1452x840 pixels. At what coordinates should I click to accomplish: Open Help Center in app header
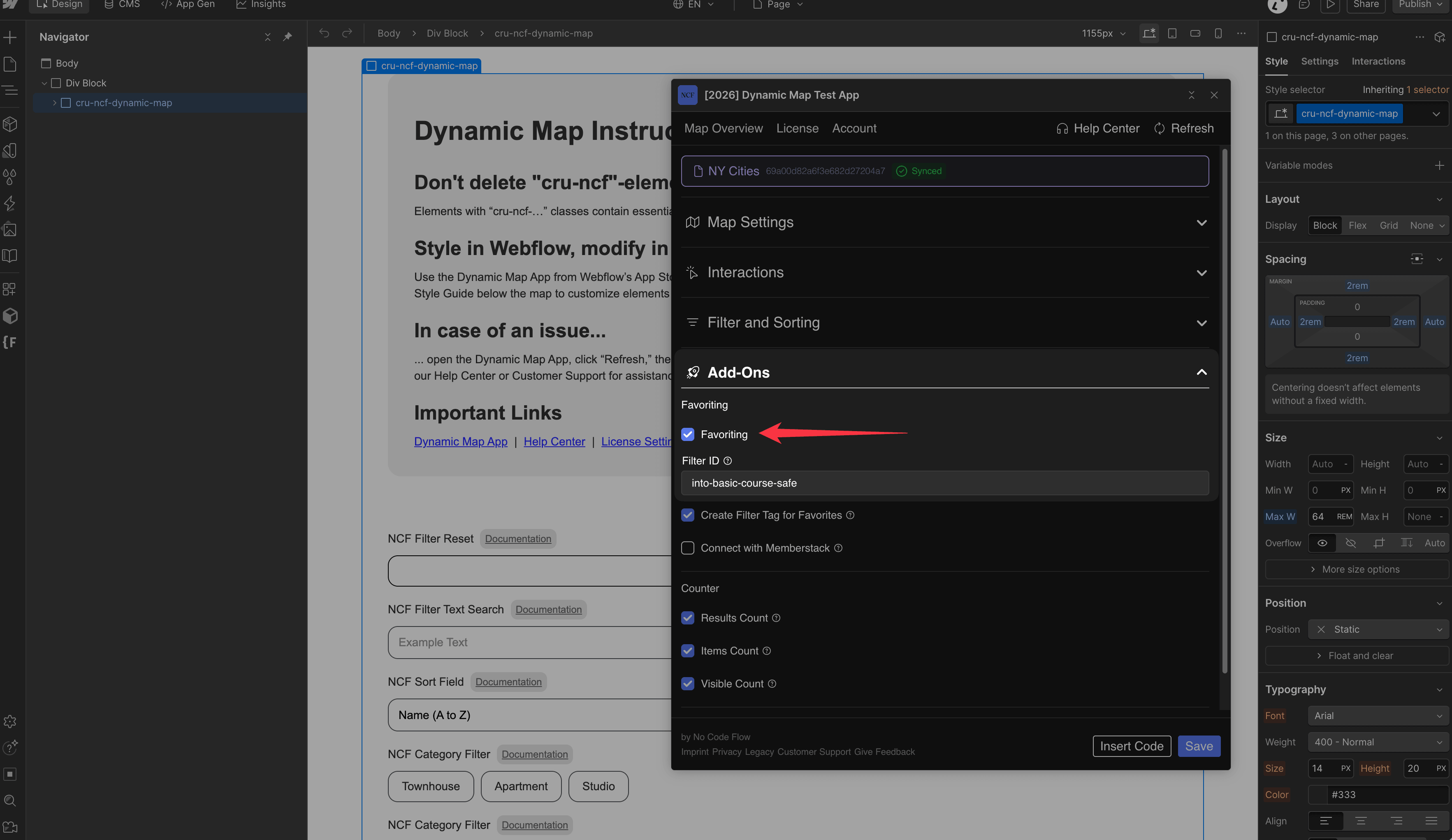click(x=1098, y=128)
